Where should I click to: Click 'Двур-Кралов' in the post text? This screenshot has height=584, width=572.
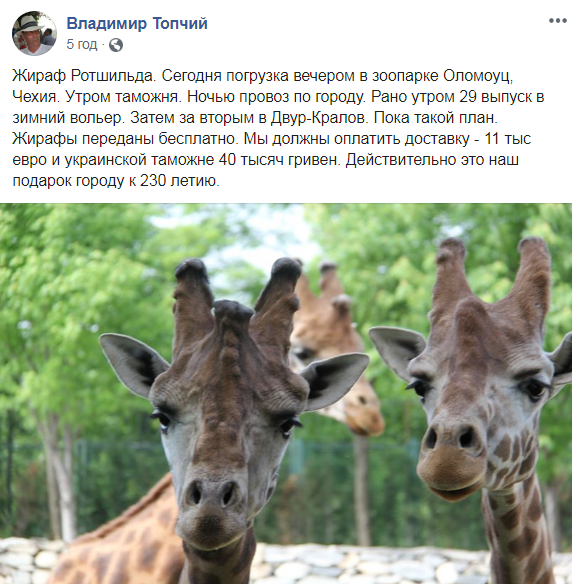tap(319, 118)
